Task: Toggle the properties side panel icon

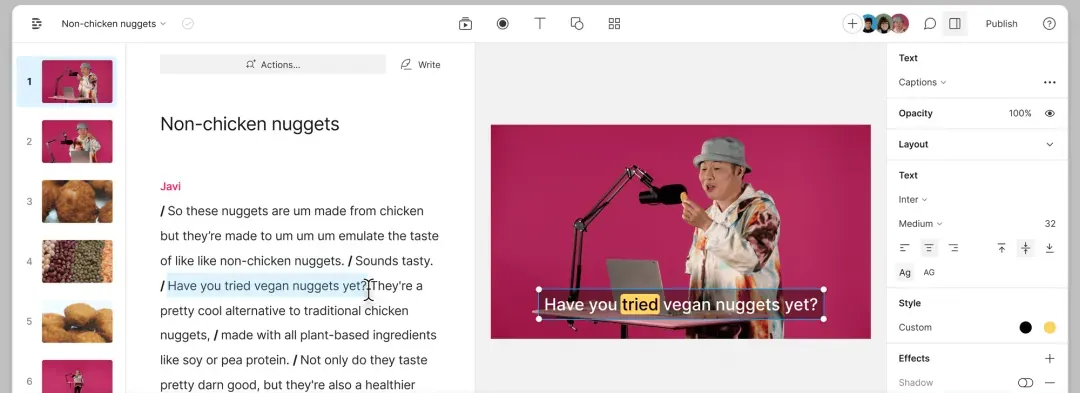Action: coord(955,23)
